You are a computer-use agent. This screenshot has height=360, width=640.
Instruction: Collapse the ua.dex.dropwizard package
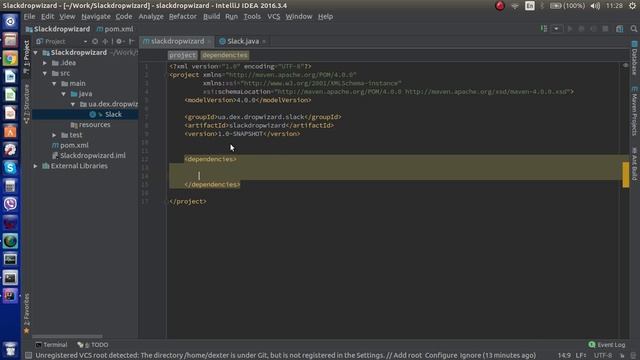point(73,104)
